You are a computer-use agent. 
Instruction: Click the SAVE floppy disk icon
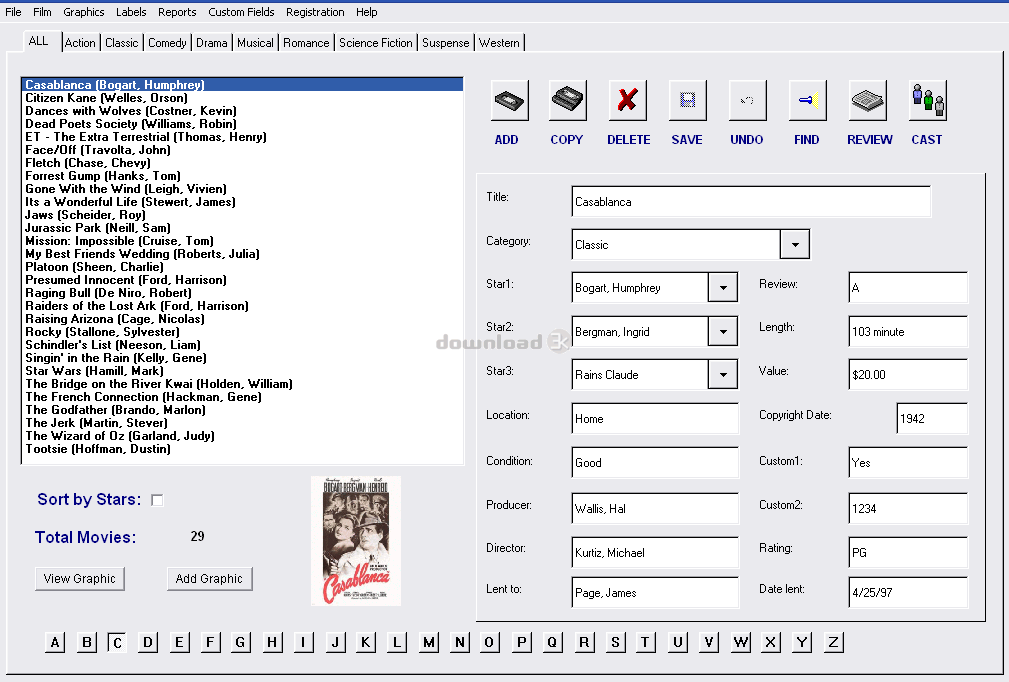(687, 100)
